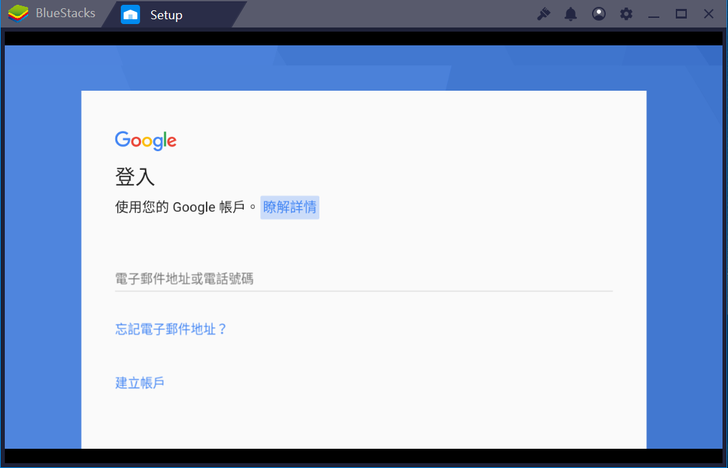Open the notifications bell icon
Viewport: 728px width, 468px height.
tap(571, 14)
